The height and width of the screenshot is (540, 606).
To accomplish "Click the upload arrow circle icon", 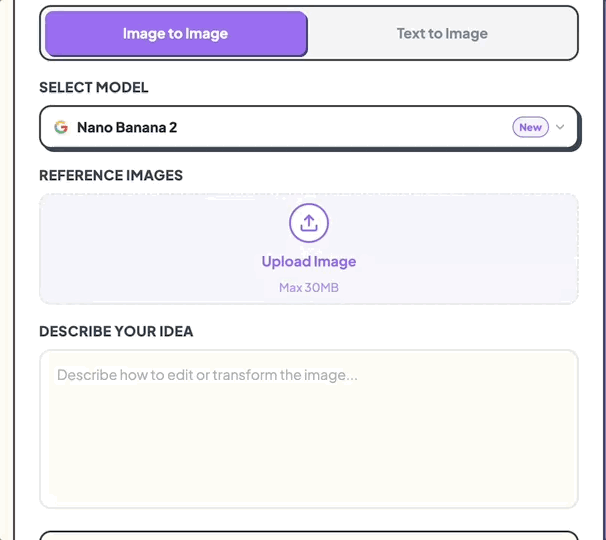I will [x=309, y=223].
